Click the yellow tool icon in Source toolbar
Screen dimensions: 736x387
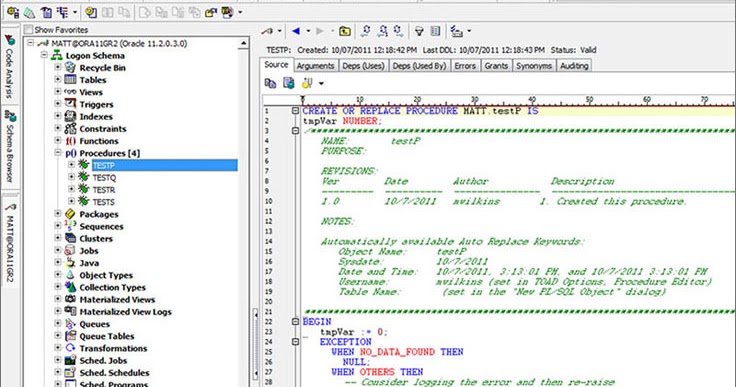(x=307, y=84)
